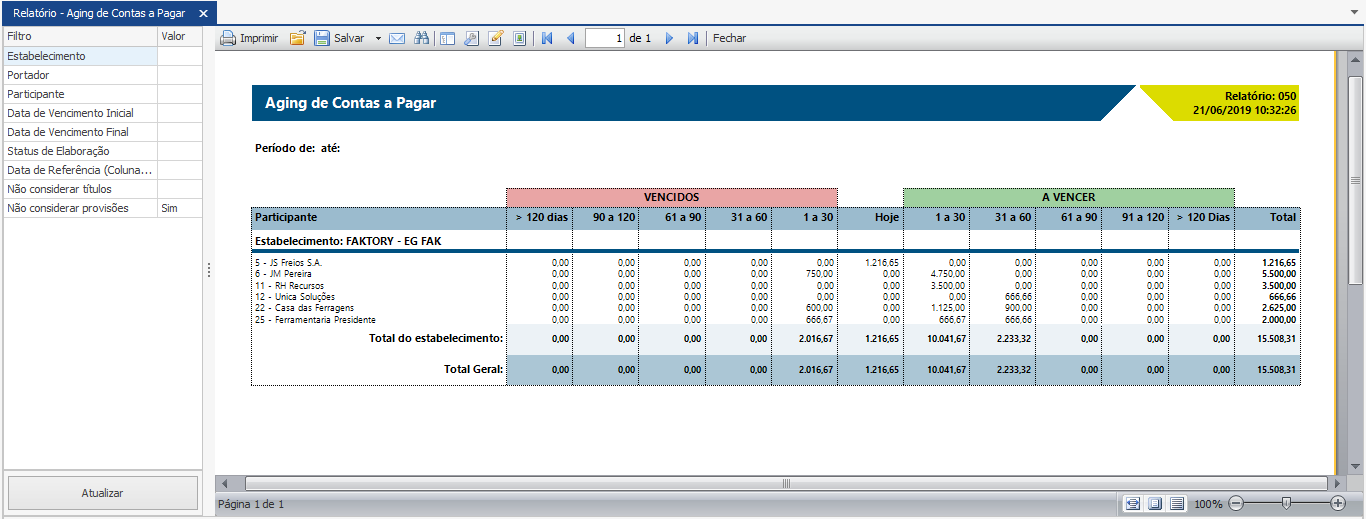Go to the last page arrow

pos(693,38)
